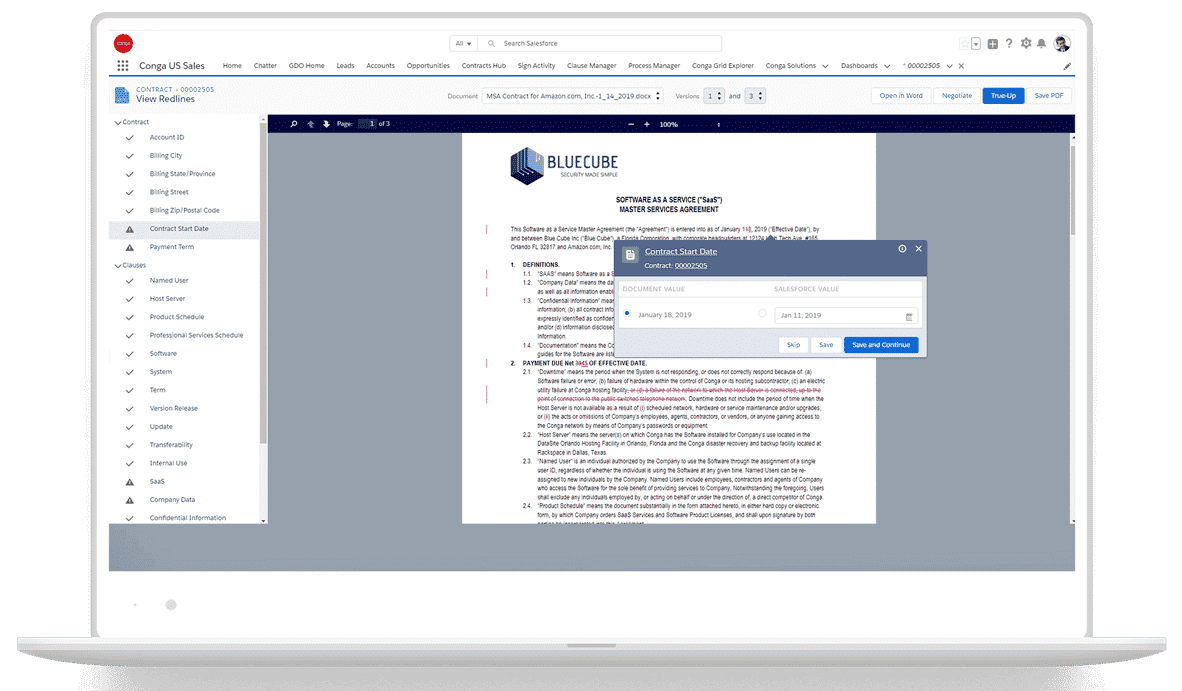1182x691 pixels.
Task: Switch to the Clause Manager tab
Action: (591, 66)
